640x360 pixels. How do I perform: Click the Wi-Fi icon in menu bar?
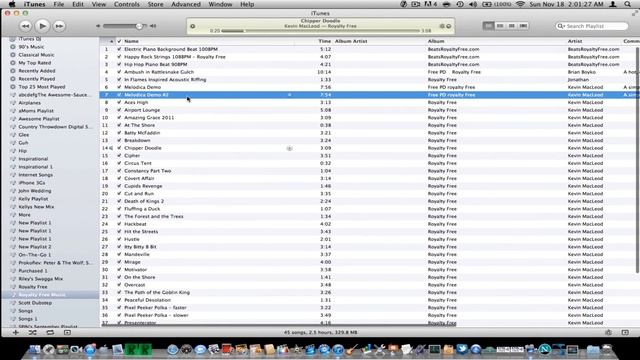pos(520,4)
